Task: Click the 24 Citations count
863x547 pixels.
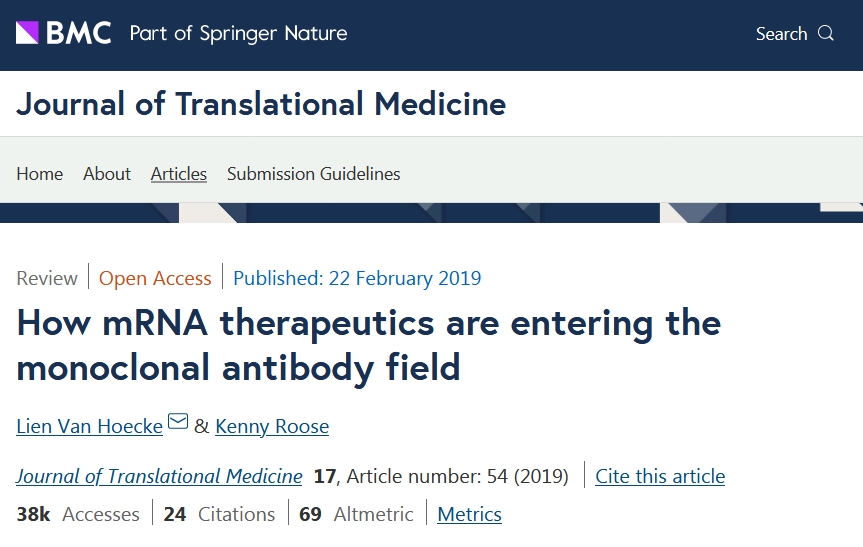Action: click(219, 514)
